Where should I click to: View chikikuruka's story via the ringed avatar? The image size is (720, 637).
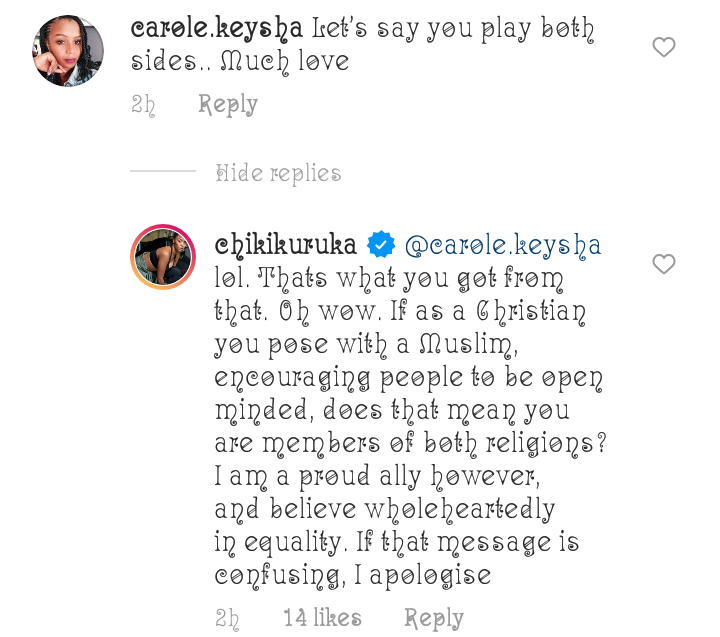(163, 257)
